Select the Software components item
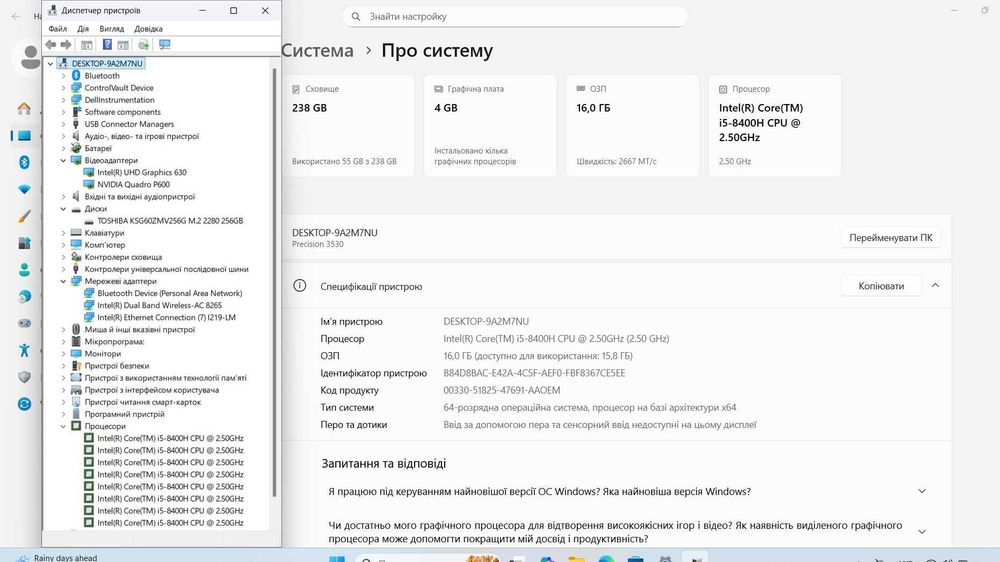 pyautogui.click(x=122, y=112)
